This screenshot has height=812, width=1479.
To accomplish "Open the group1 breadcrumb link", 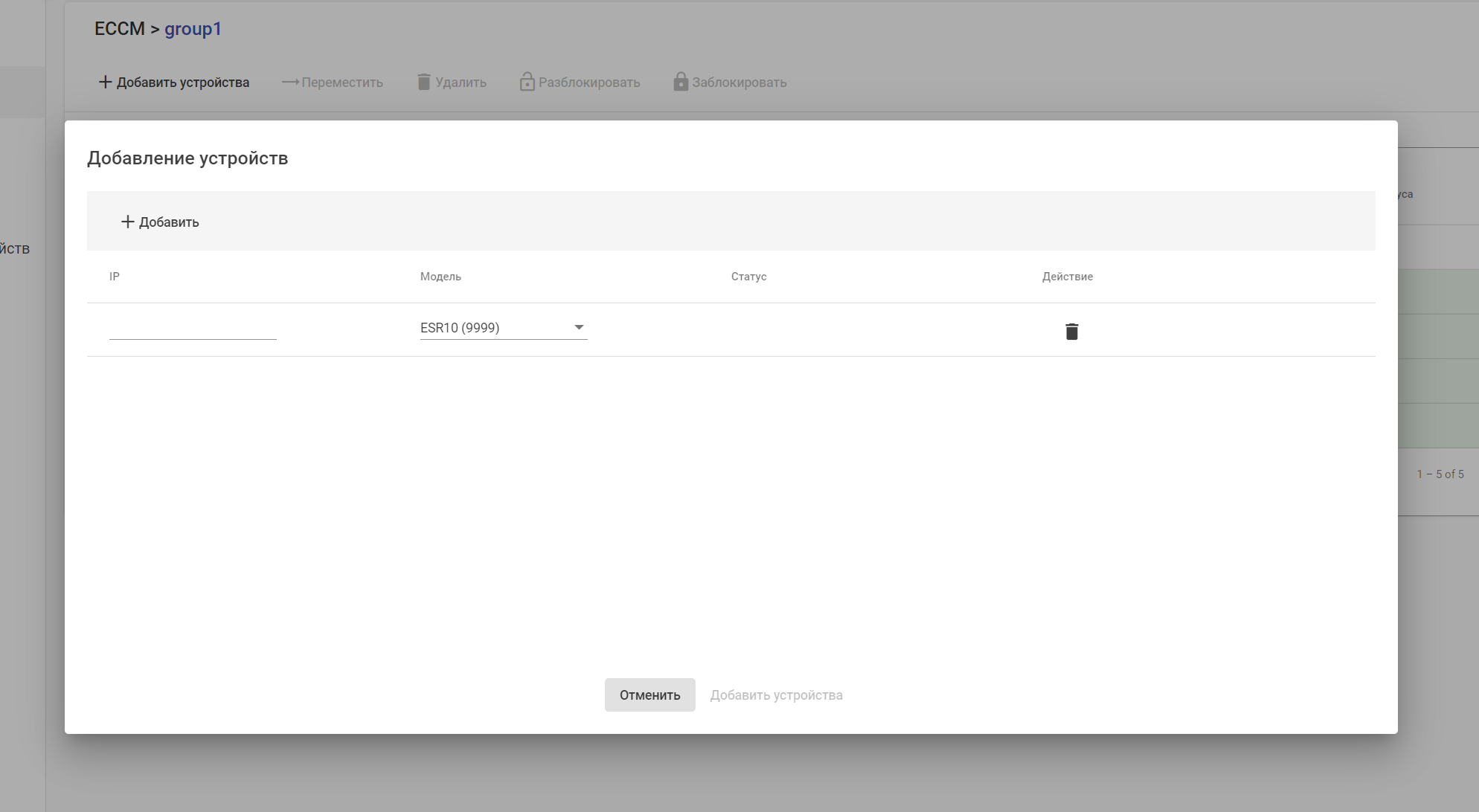I will [193, 29].
